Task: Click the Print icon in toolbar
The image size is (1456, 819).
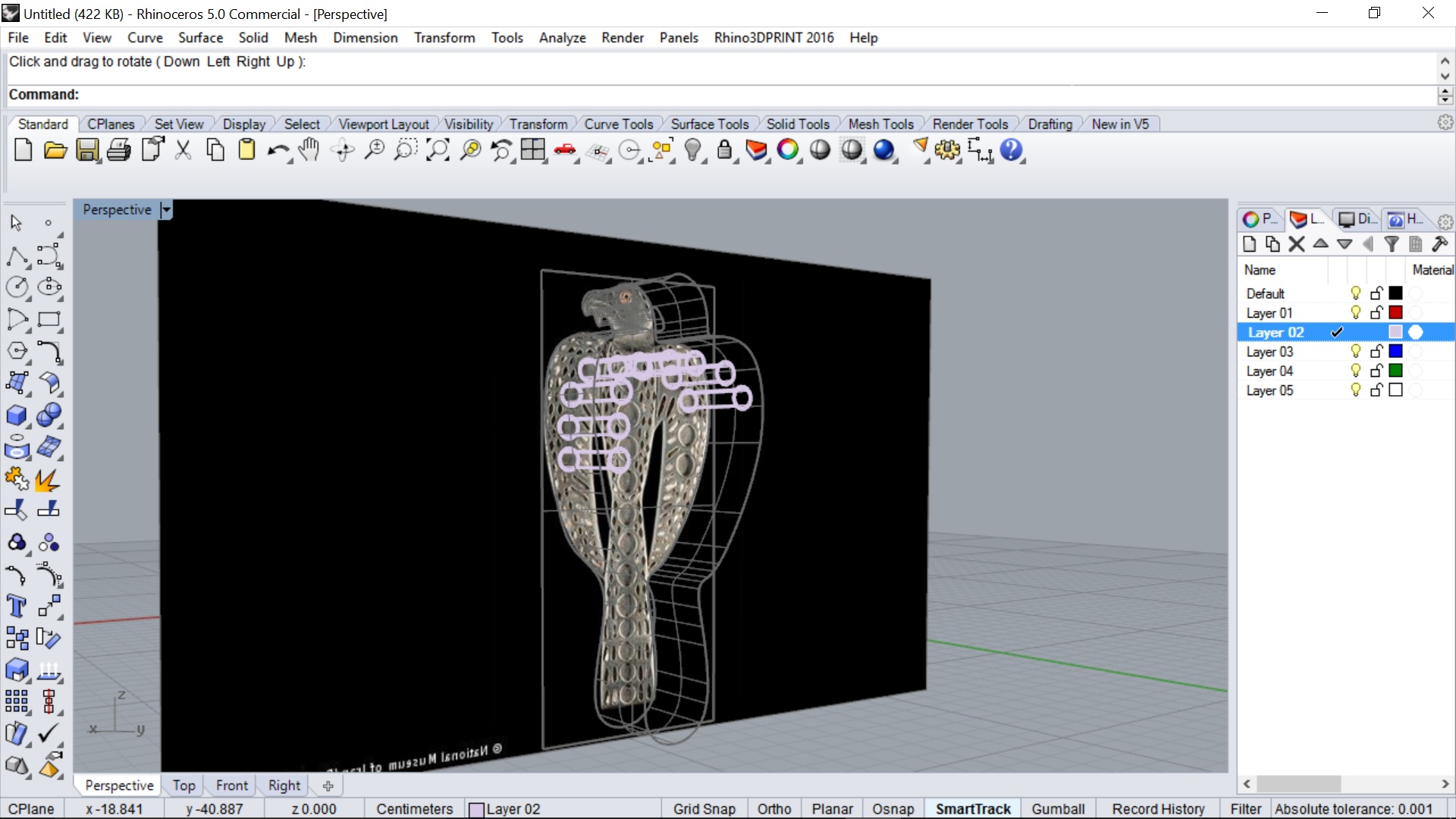Action: [118, 150]
